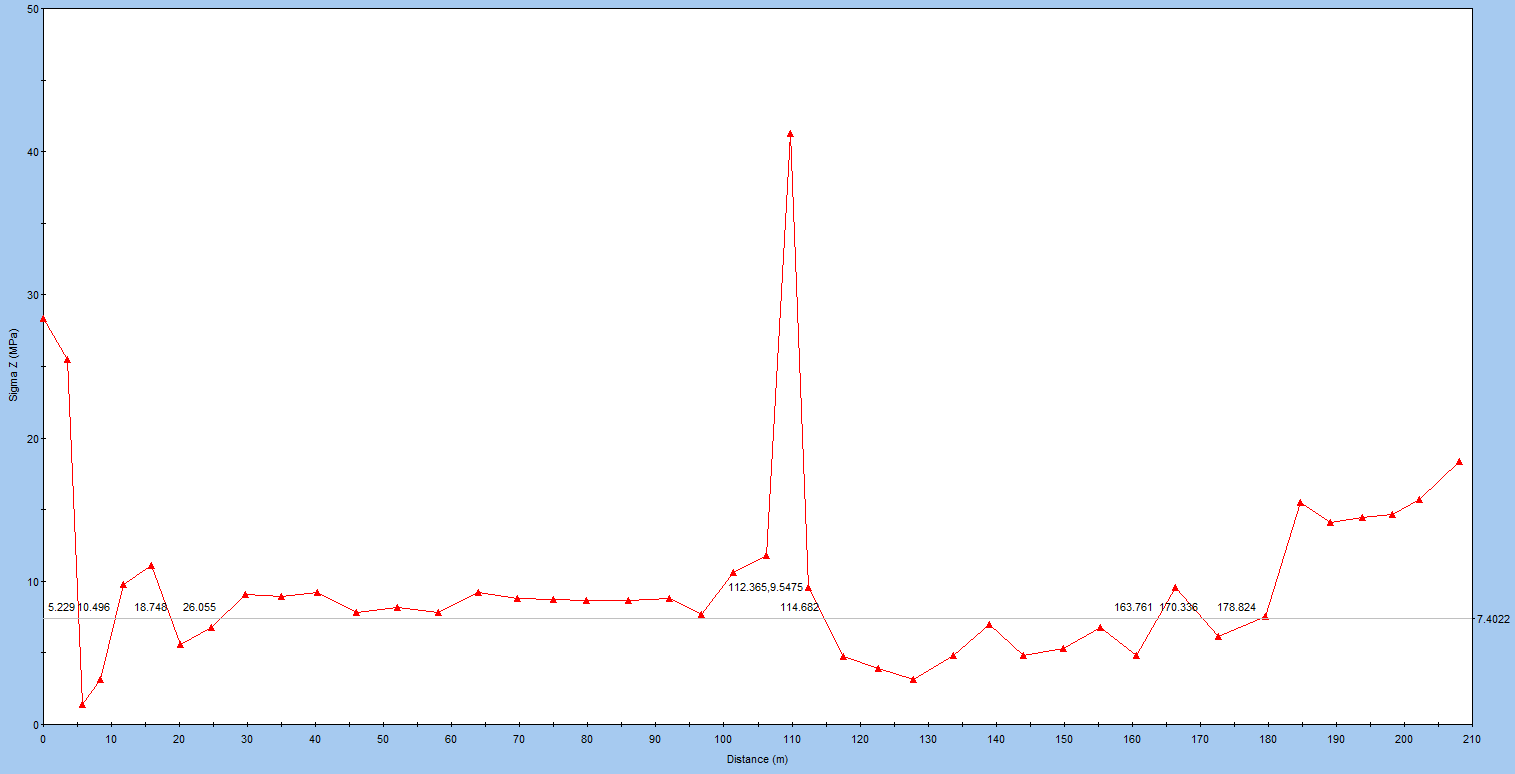Click the '70' distance axis tick label
This screenshot has height=774, width=1515.
519,739
